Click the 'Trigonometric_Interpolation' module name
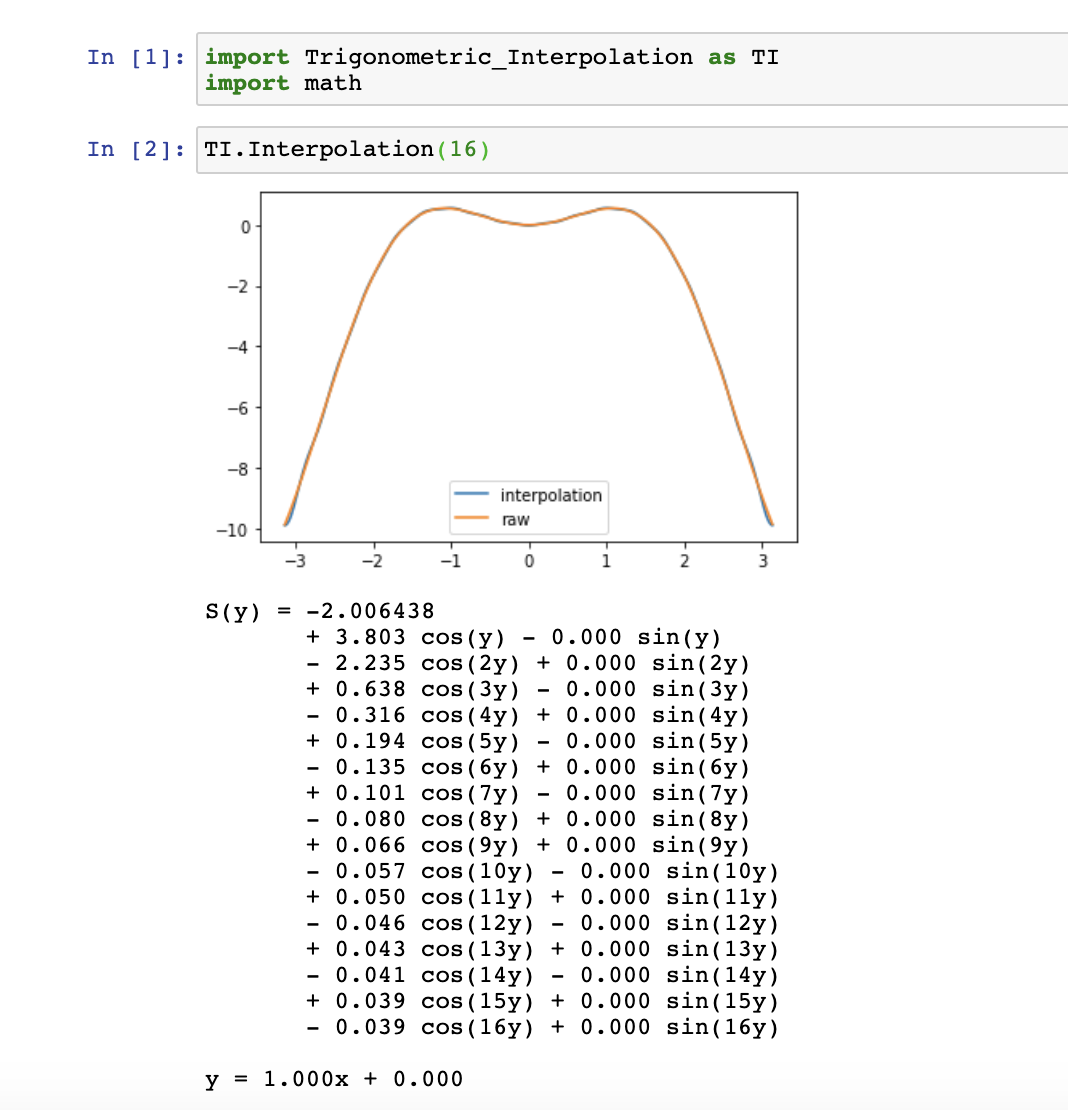The image size is (1068, 1110). [x=499, y=57]
